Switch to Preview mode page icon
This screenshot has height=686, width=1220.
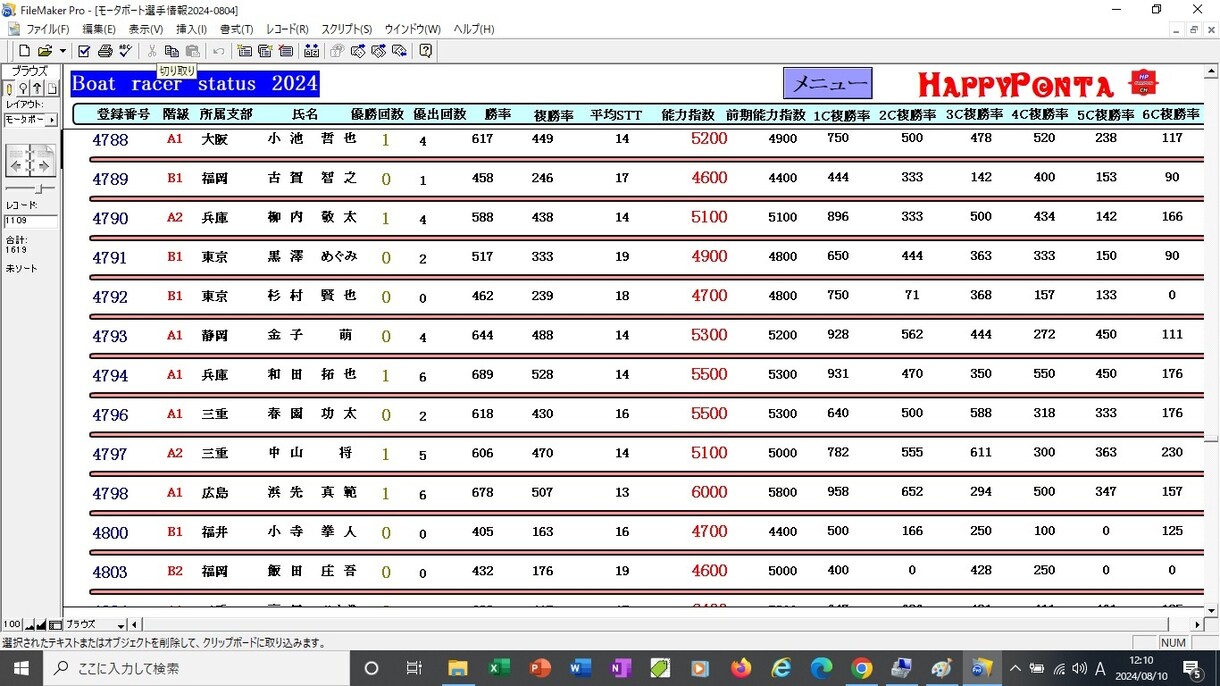[52, 88]
